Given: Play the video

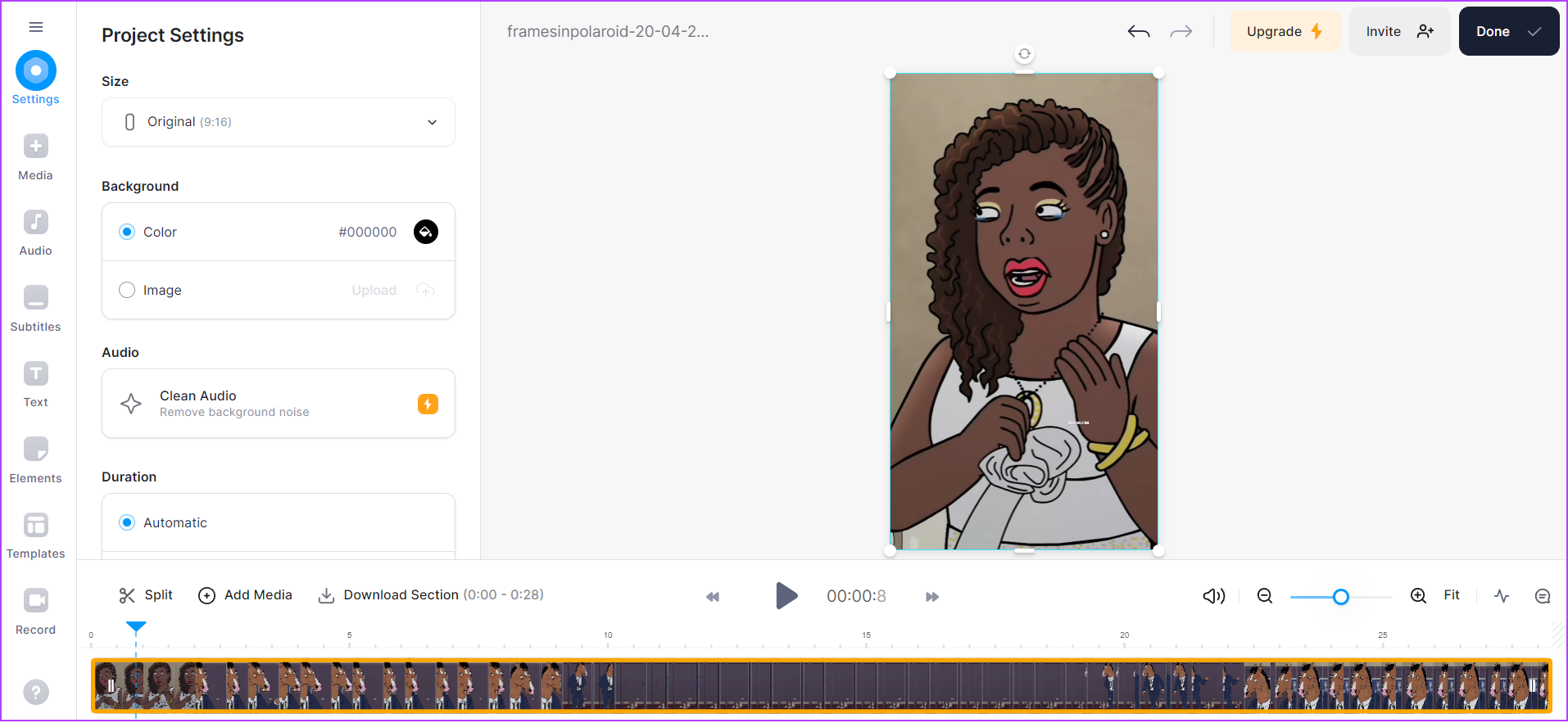Looking at the screenshot, I should (786, 595).
